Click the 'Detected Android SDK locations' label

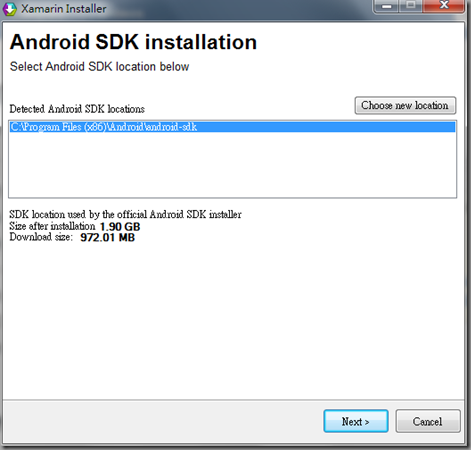tap(77, 109)
